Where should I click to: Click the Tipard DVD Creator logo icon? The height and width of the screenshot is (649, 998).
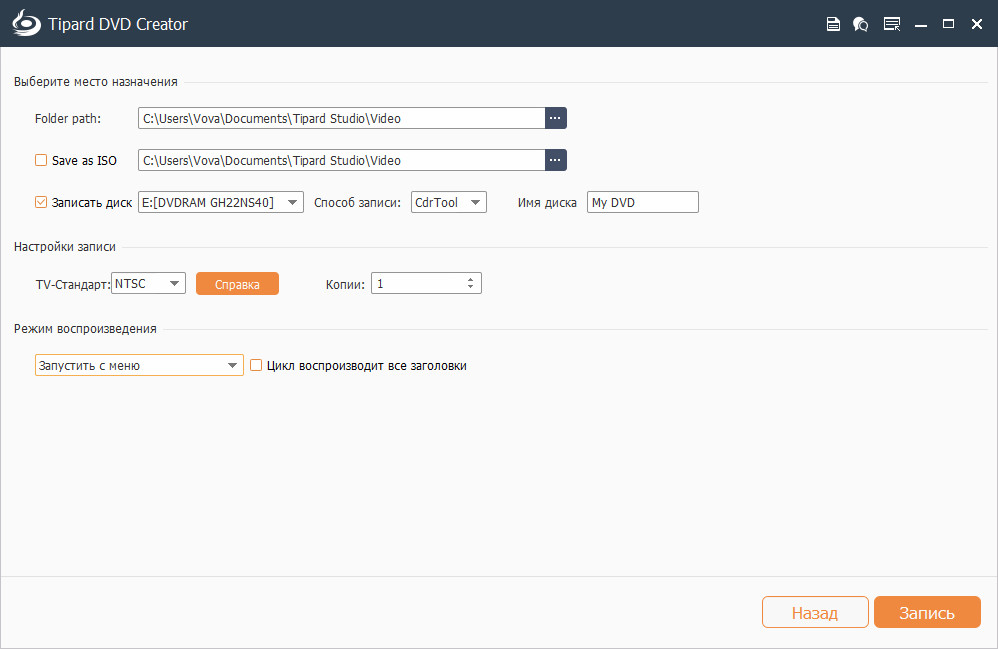(x=26, y=23)
